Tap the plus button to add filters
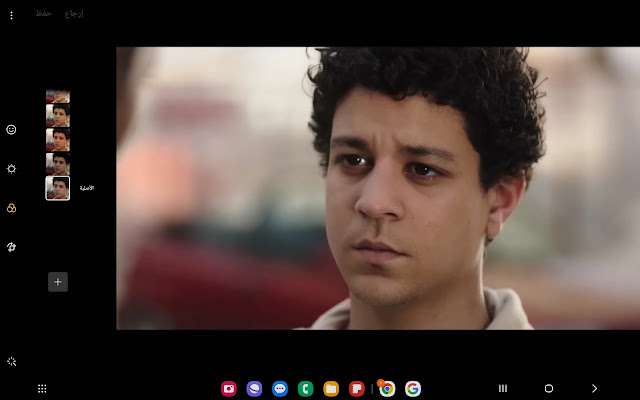 pyautogui.click(x=58, y=282)
